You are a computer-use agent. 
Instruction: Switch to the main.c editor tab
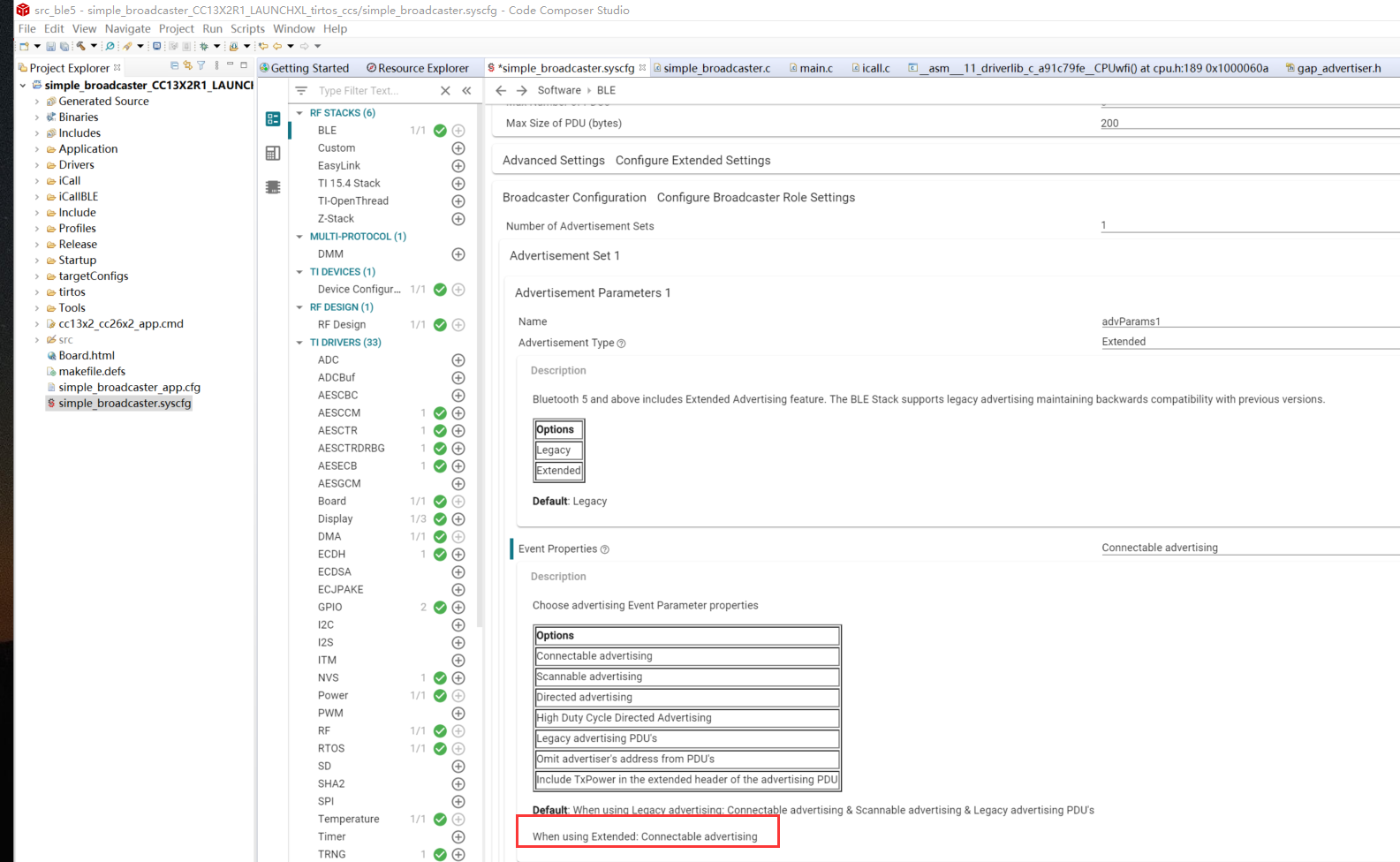[x=811, y=68]
